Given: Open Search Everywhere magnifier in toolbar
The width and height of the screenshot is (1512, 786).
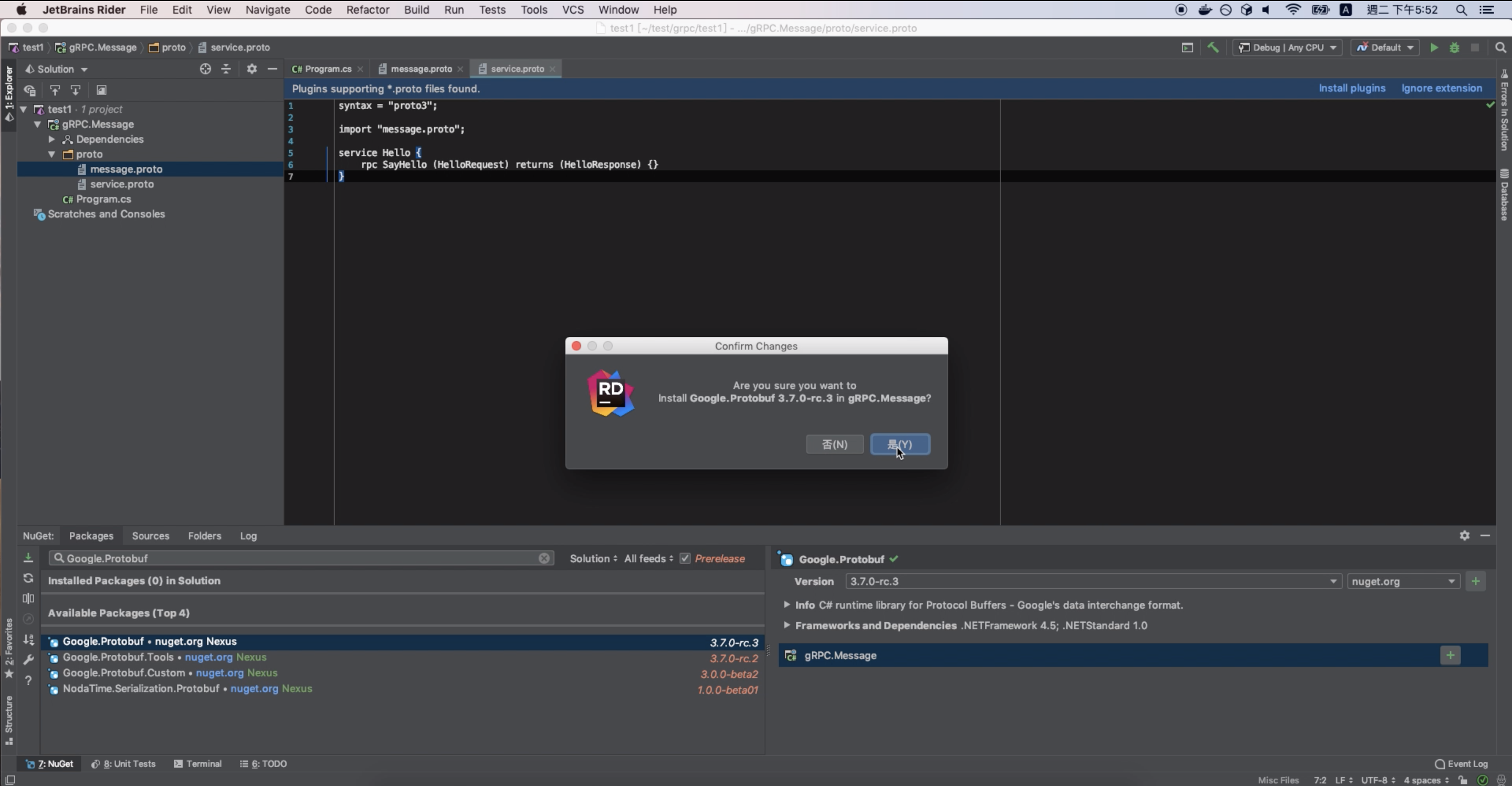Looking at the screenshot, I should click(1500, 48).
